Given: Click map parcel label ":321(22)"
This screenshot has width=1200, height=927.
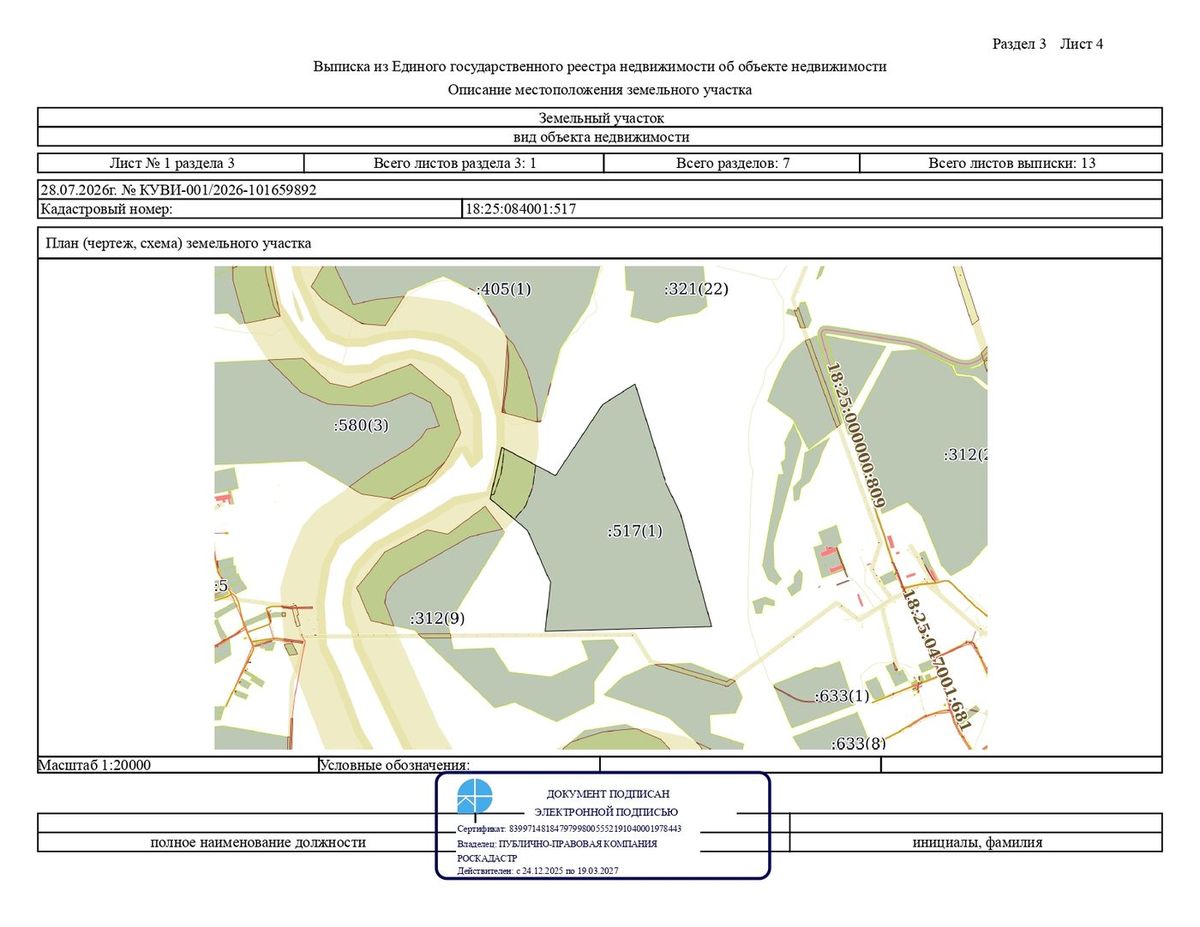Looking at the screenshot, I should click(697, 289).
